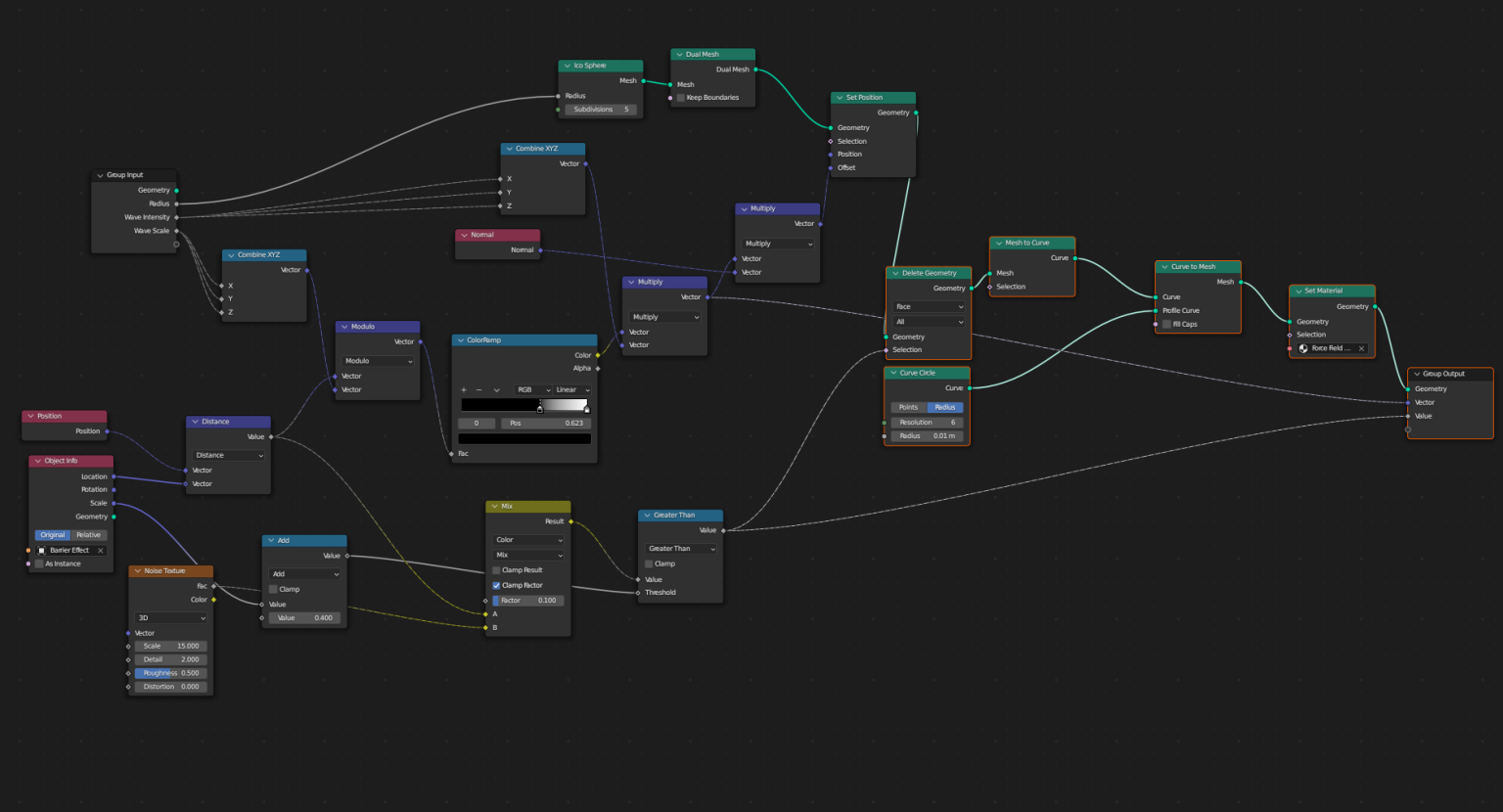
Task: Open Distance operation dropdown
Action: (x=229, y=455)
